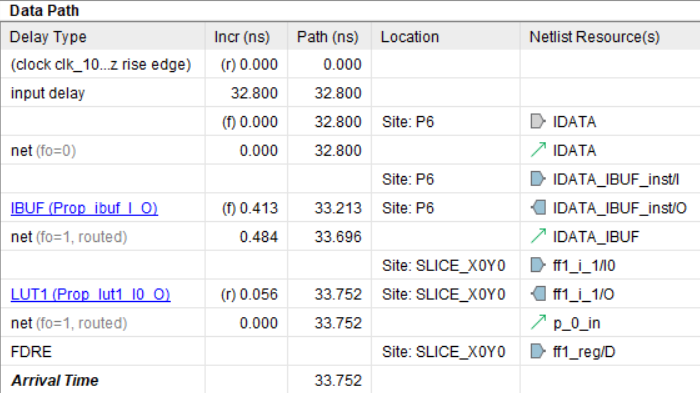Screen dimensions: 700x393
Task: Click the p_0_in net resource name
Action: point(576,323)
